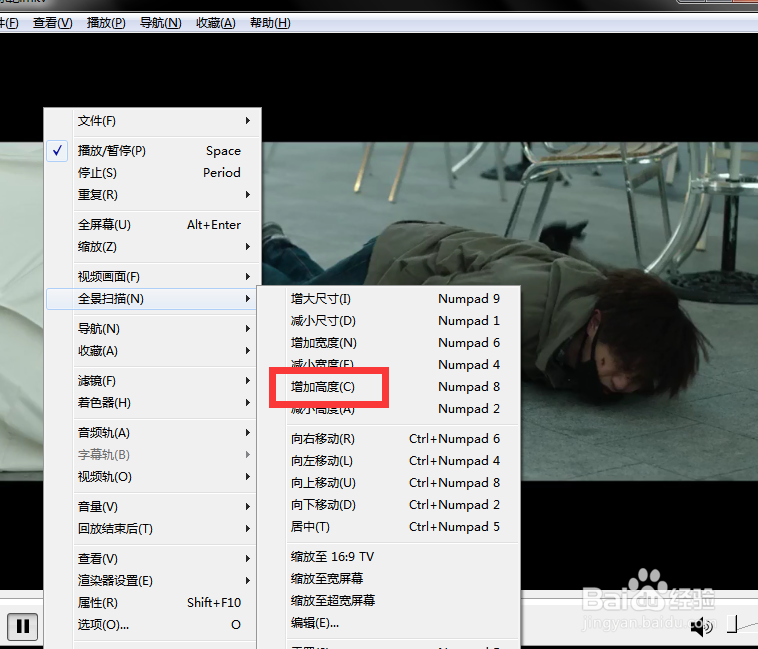
Task: Select 向下移动(D) menu item
Action: tap(389, 505)
